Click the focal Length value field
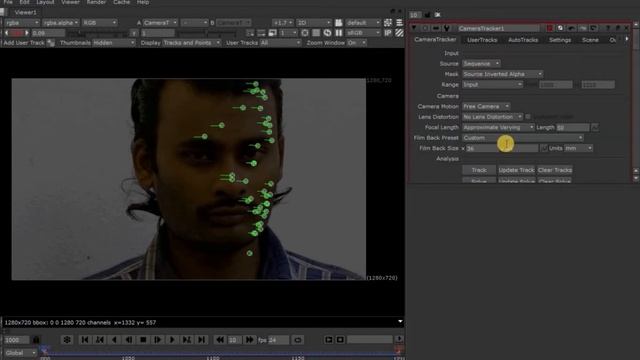 pos(573,127)
